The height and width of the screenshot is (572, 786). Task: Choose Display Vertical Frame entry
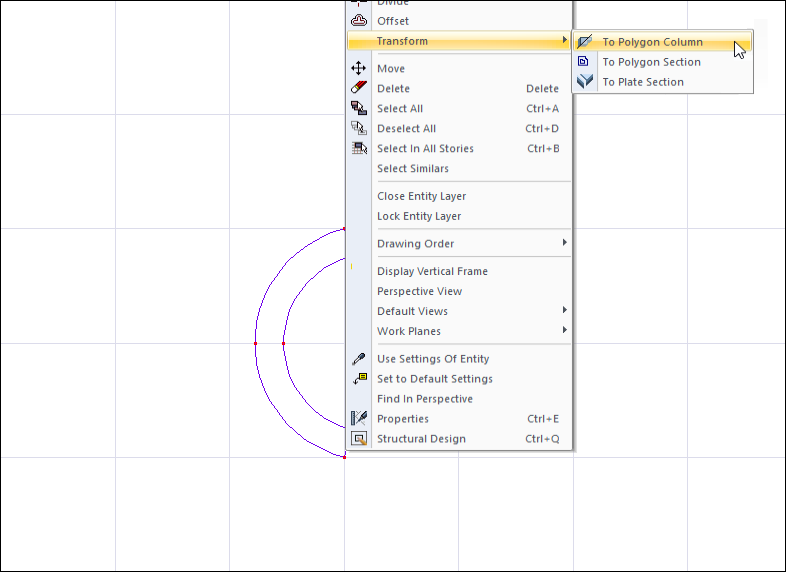(459, 271)
